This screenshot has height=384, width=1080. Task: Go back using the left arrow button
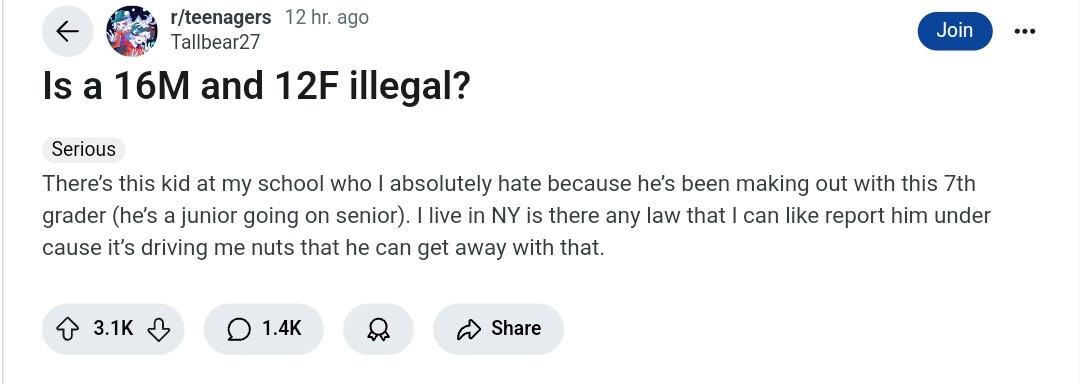[x=68, y=31]
